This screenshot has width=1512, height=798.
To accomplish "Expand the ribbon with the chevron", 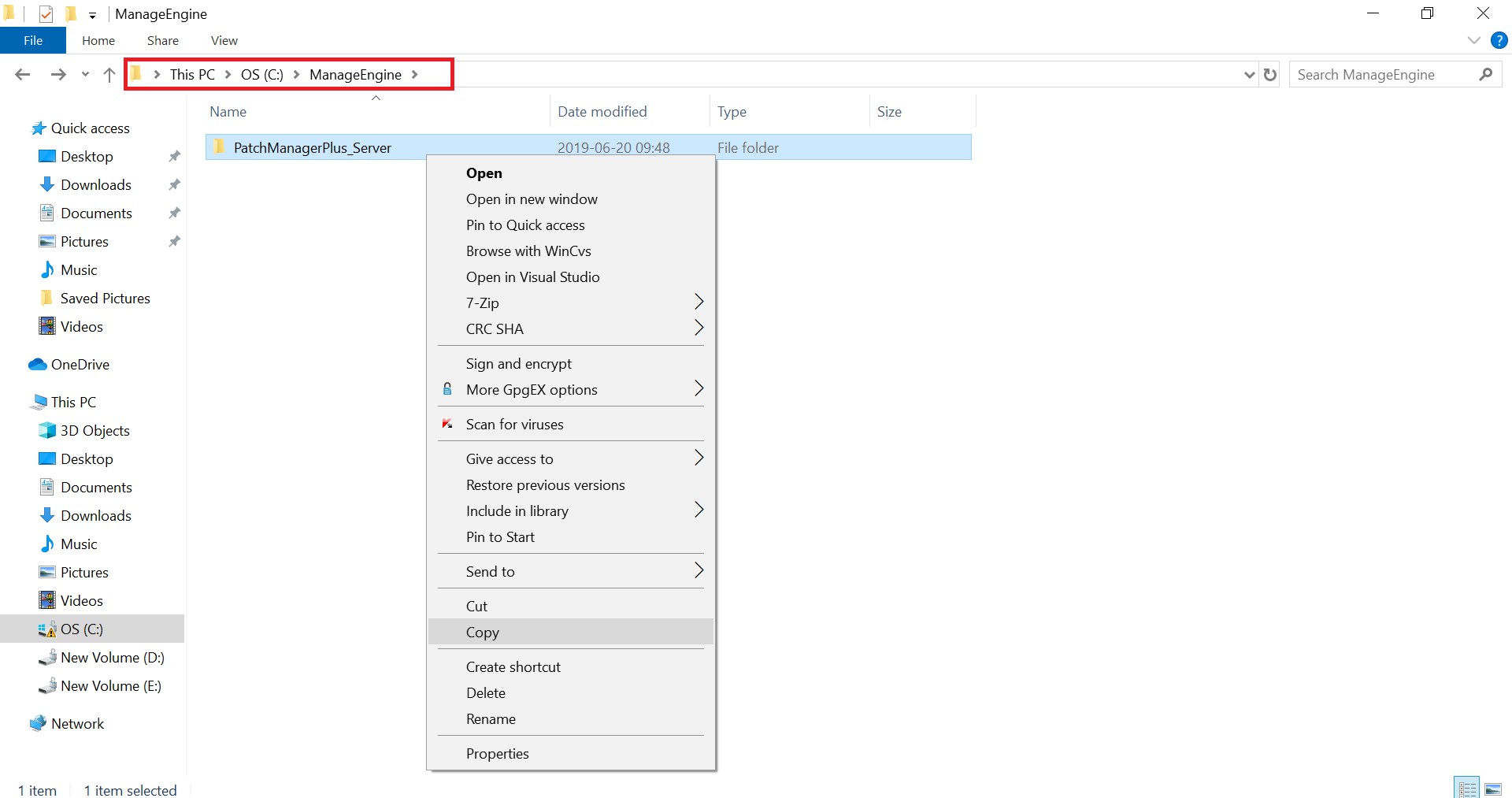I will (x=1474, y=40).
